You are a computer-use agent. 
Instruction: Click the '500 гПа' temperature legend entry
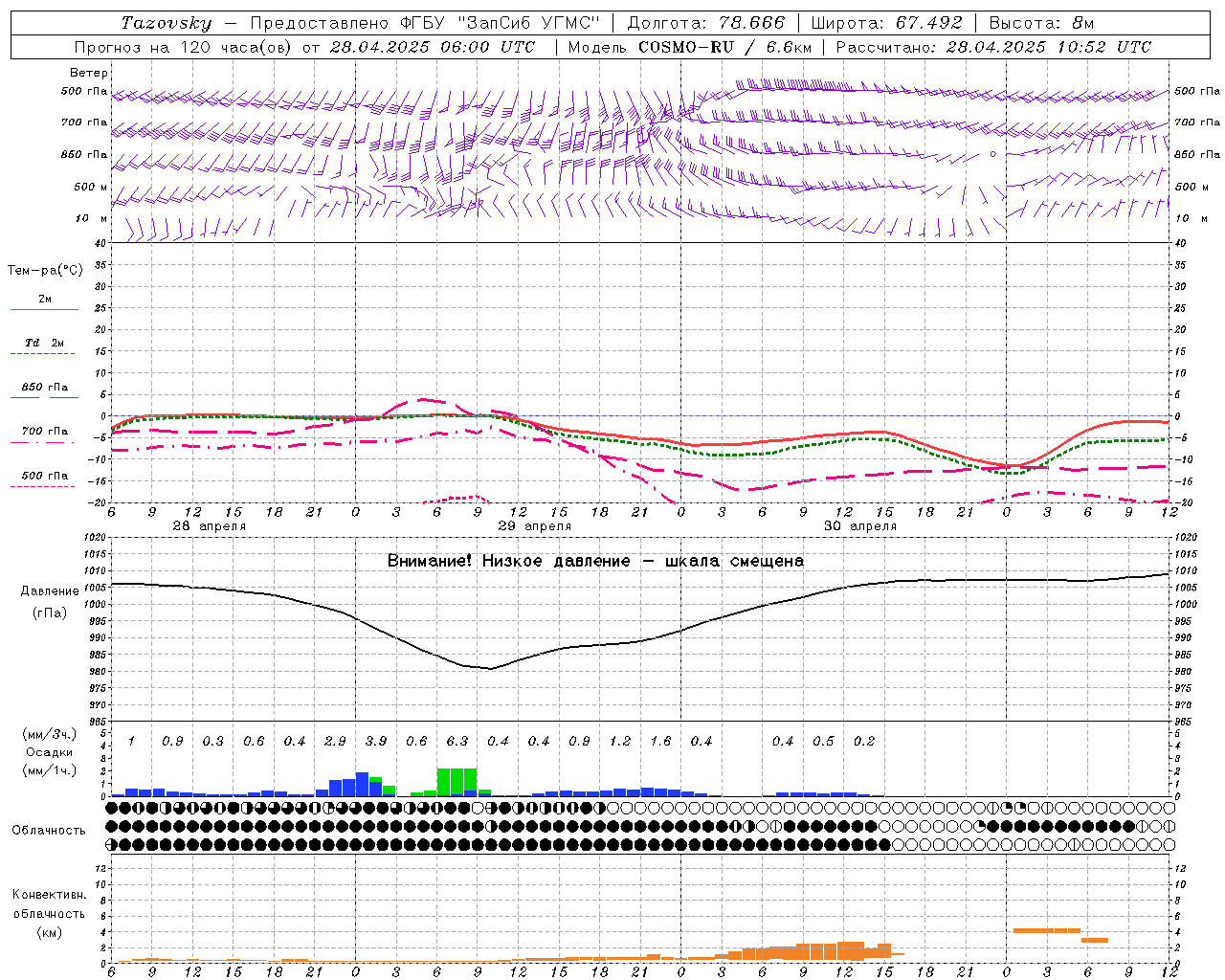[x=45, y=476]
